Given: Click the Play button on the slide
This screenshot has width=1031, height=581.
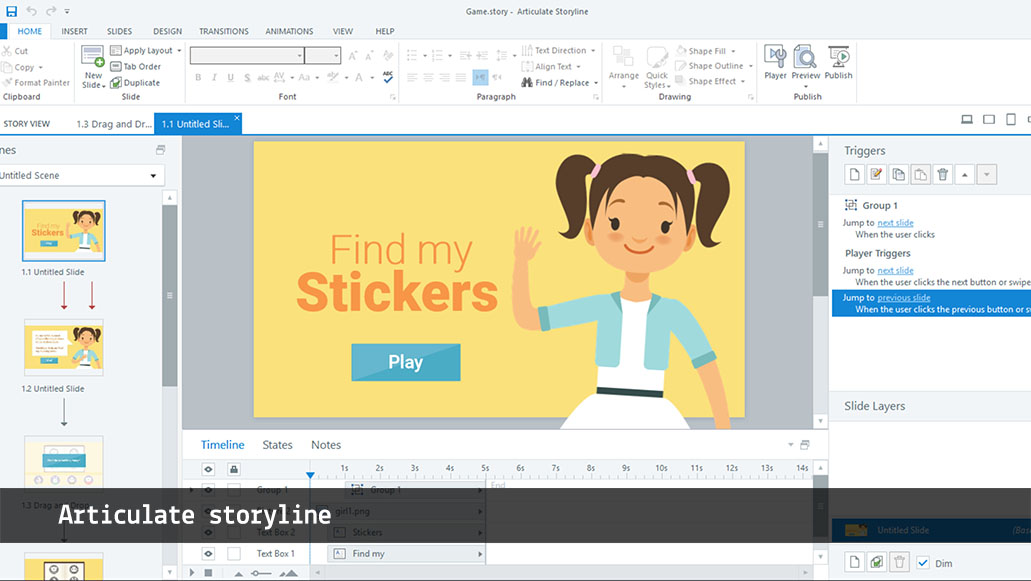Looking at the screenshot, I should point(405,362).
